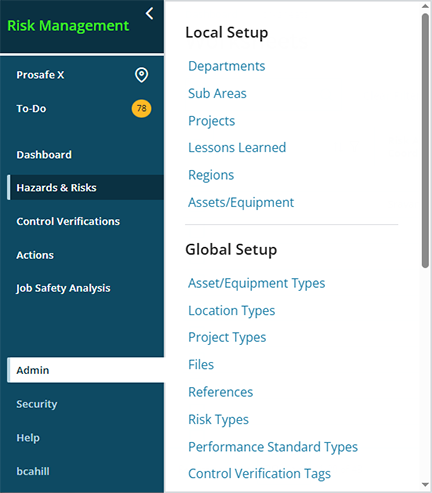This screenshot has width=432, height=493.
Task: Open Assets/Equipment under Local Setup
Action: pyautogui.click(x=241, y=202)
